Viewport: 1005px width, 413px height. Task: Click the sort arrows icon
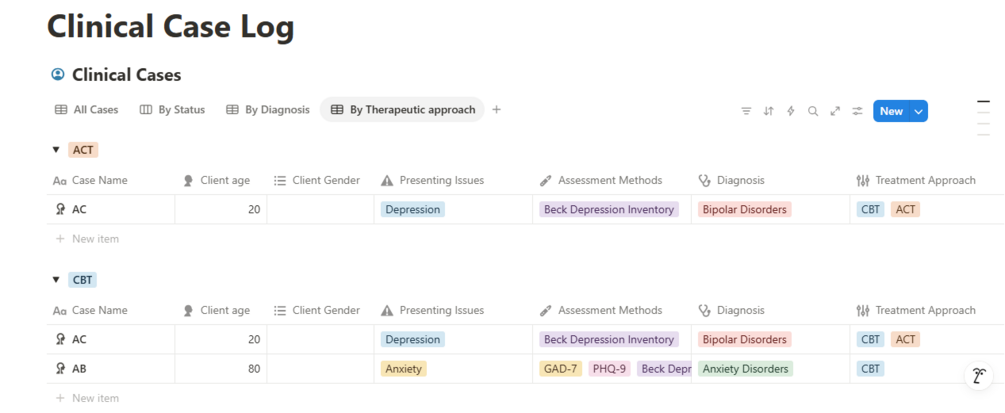click(x=768, y=111)
